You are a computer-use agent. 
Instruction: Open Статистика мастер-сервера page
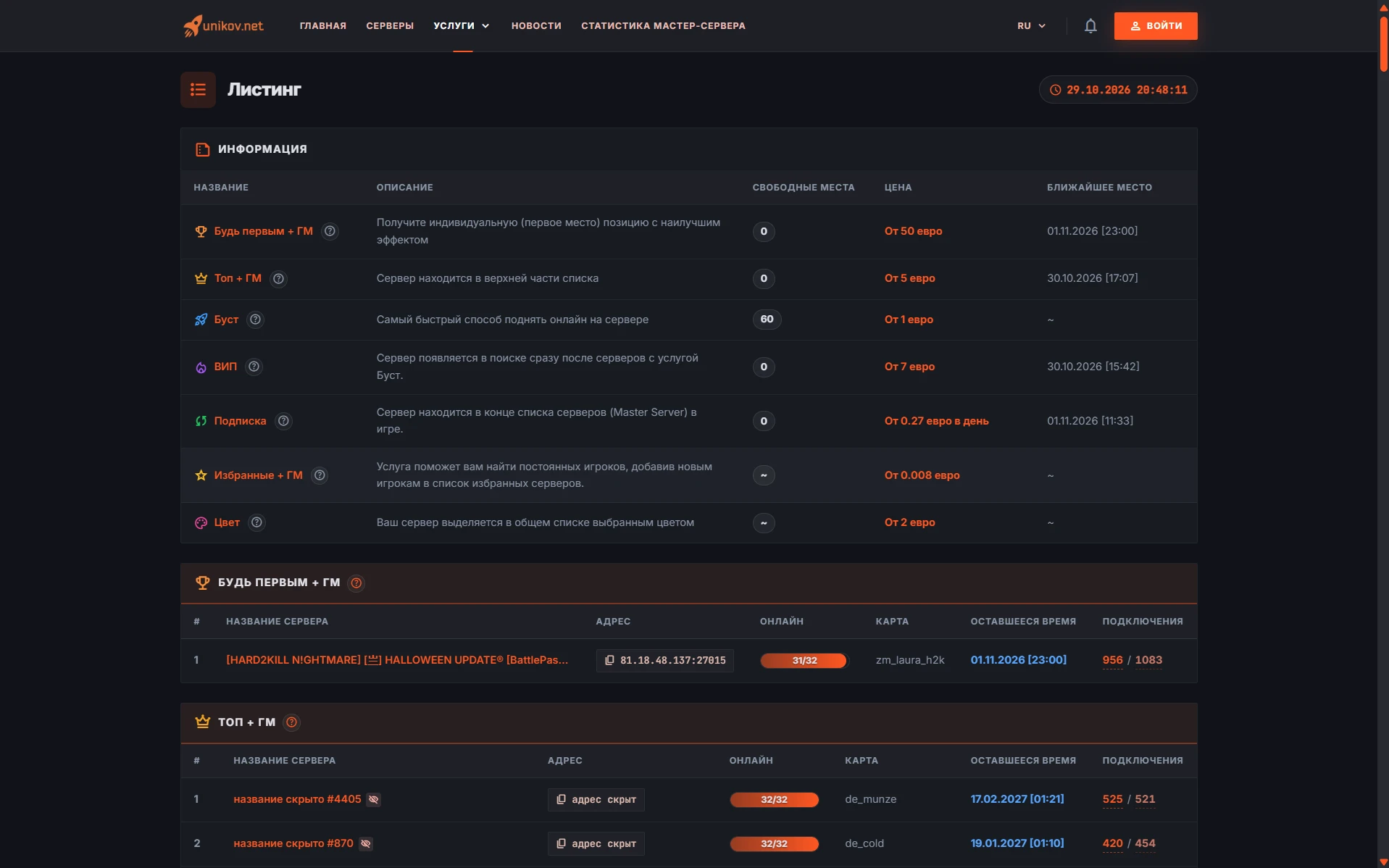663,26
